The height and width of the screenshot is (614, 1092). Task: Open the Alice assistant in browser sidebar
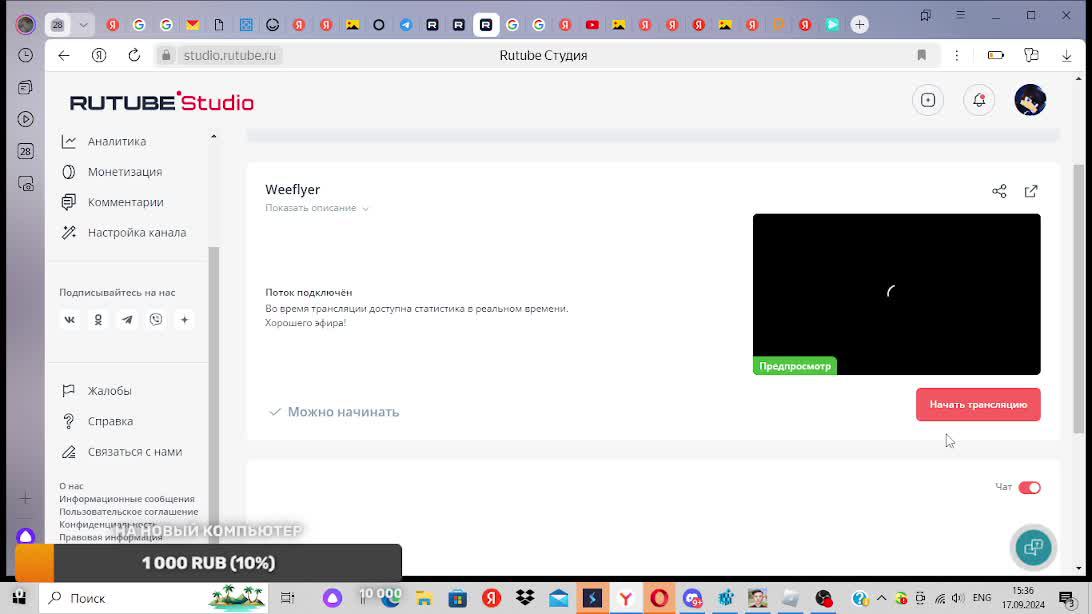click(26, 537)
